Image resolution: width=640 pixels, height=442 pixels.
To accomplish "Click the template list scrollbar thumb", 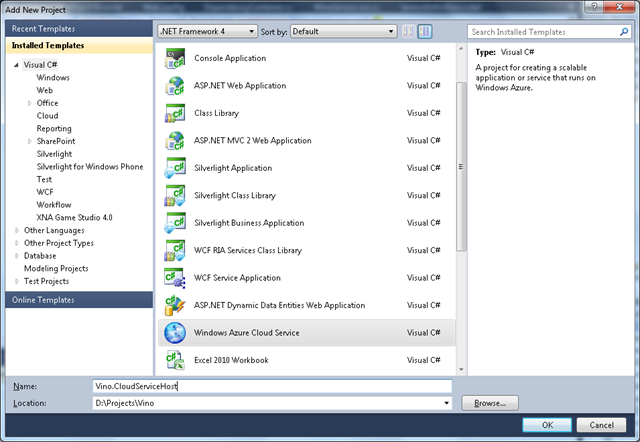I will point(461,167).
